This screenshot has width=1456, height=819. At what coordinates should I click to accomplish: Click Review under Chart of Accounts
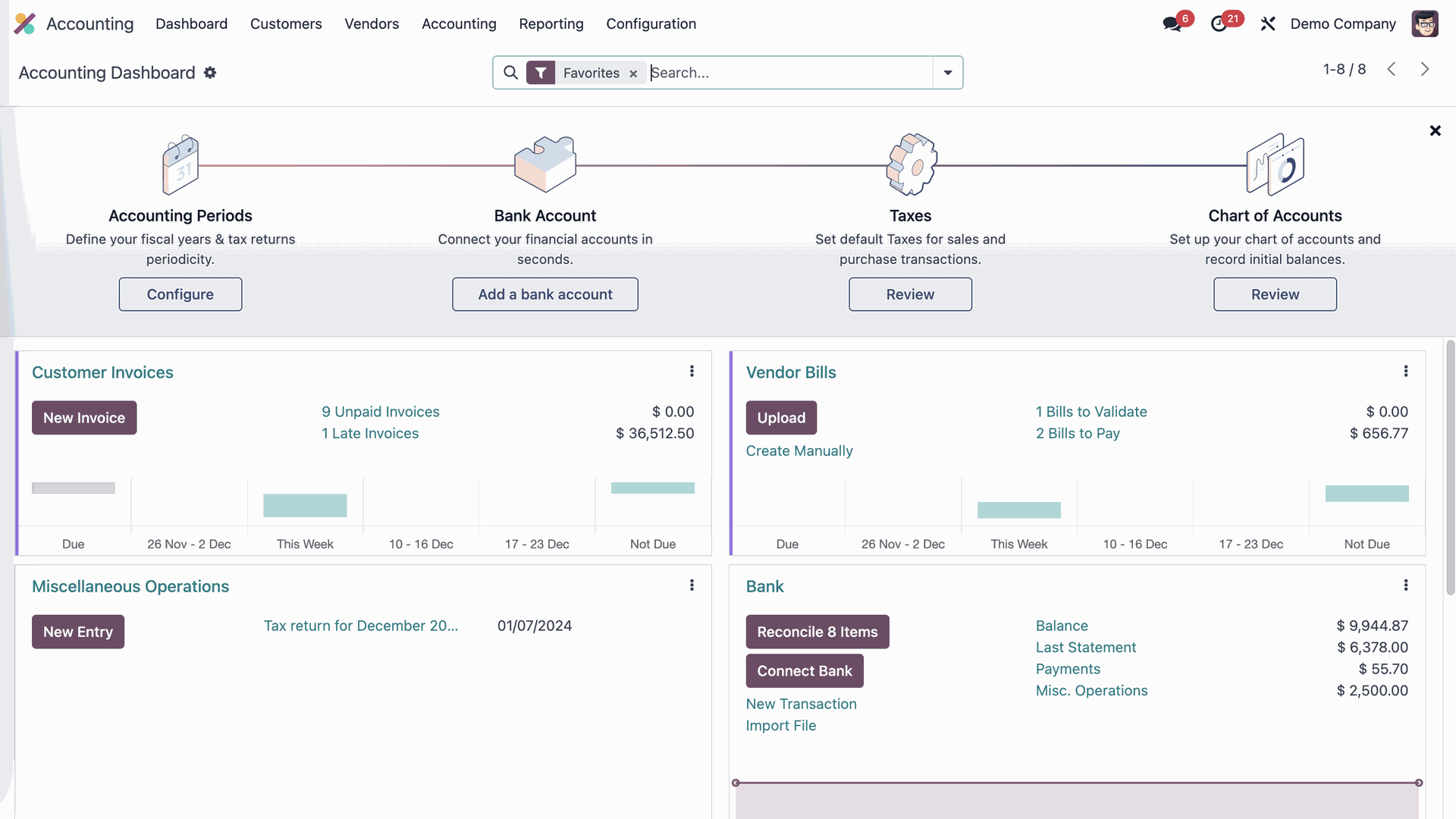coord(1275,294)
